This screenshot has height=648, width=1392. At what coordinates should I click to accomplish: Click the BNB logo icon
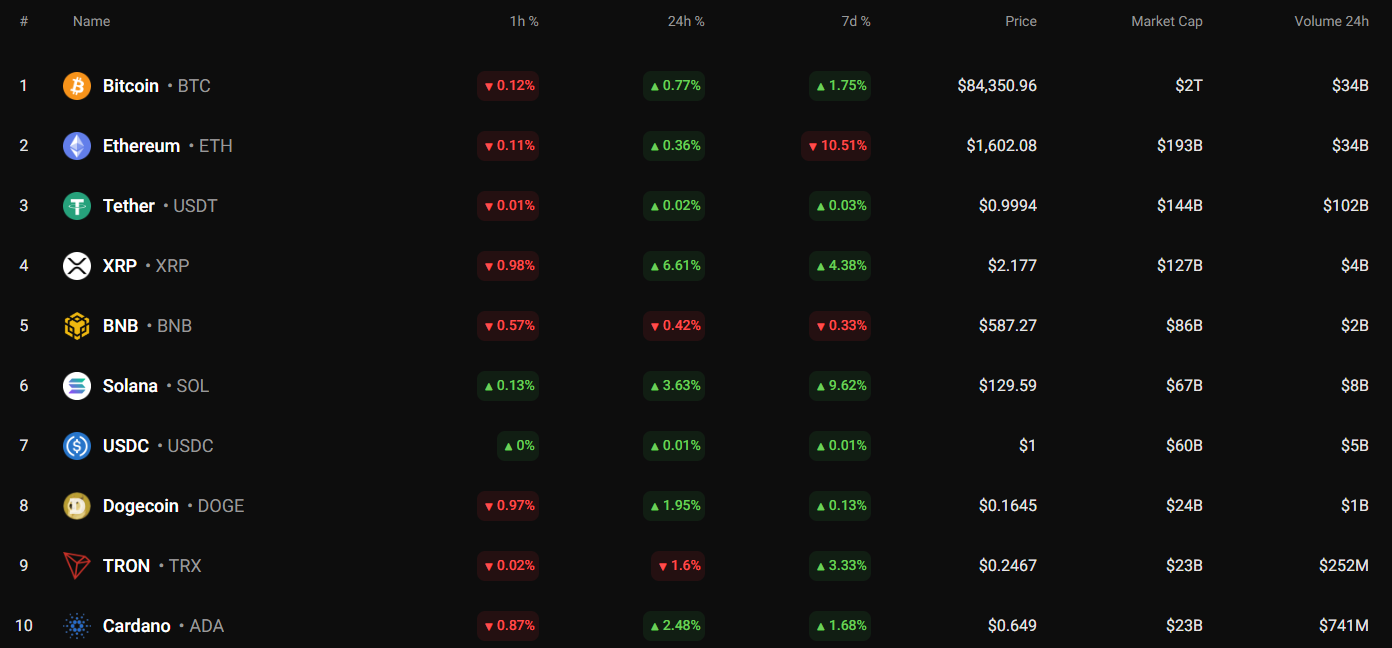click(x=77, y=326)
